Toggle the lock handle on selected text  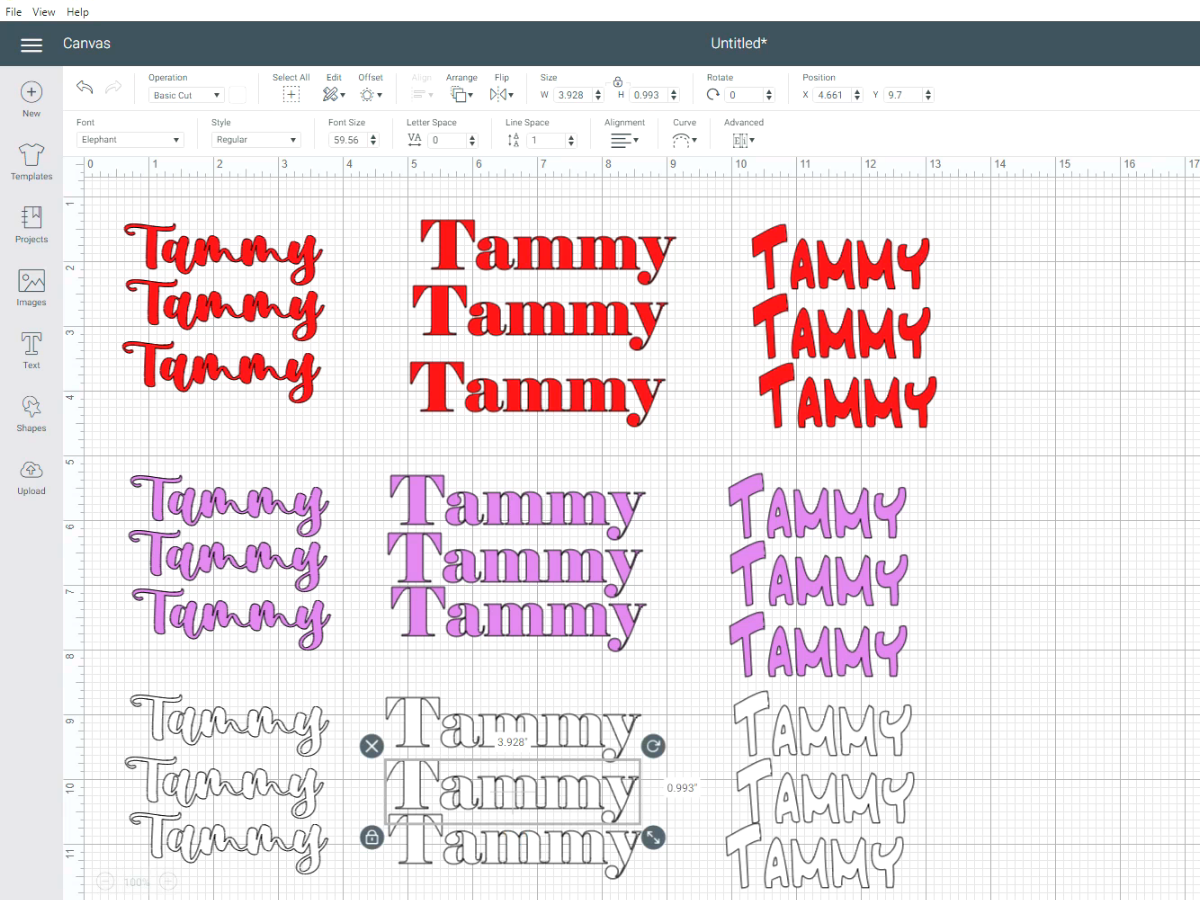(x=372, y=837)
